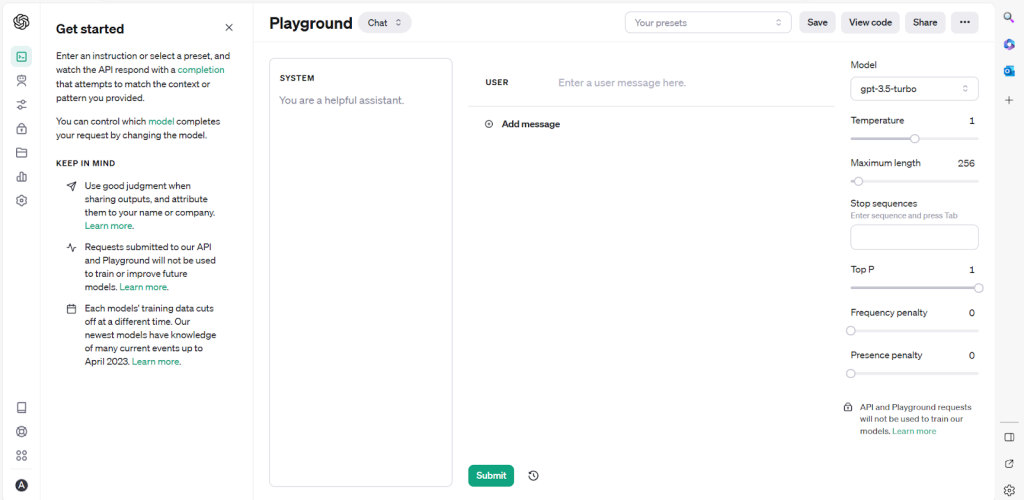Click the Frequency penalty slider handle
Screen dimensions: 1024x500
pos(851,331)
